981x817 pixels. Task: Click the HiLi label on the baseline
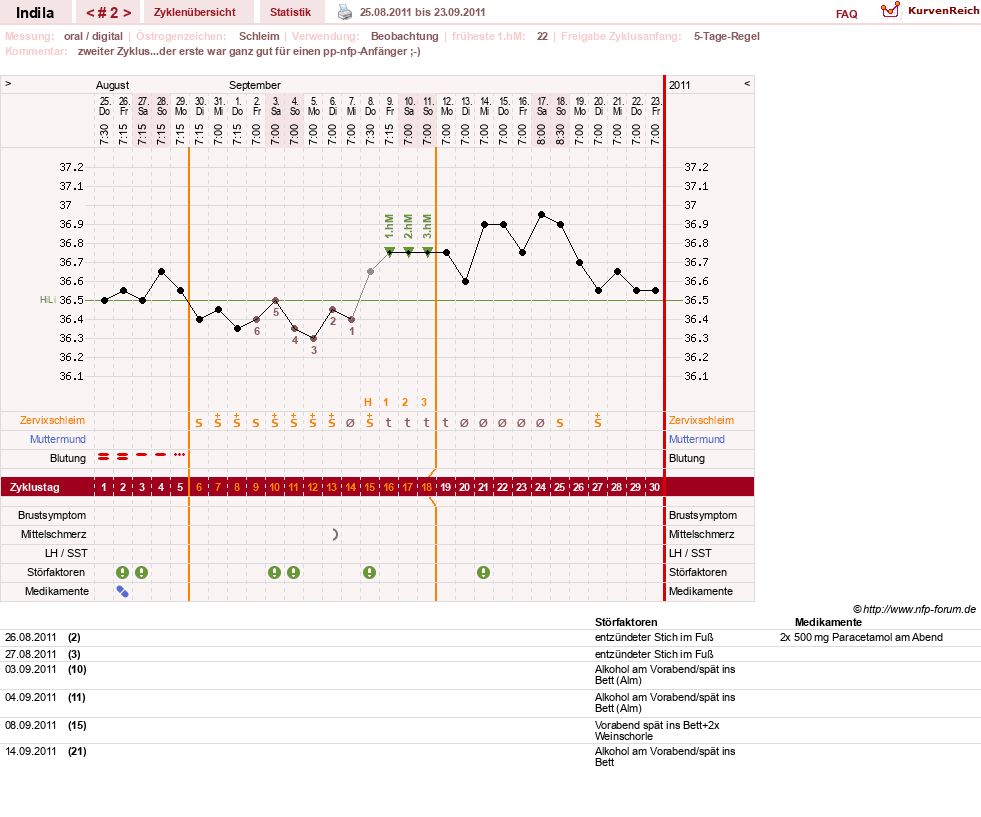pos(48,300)
